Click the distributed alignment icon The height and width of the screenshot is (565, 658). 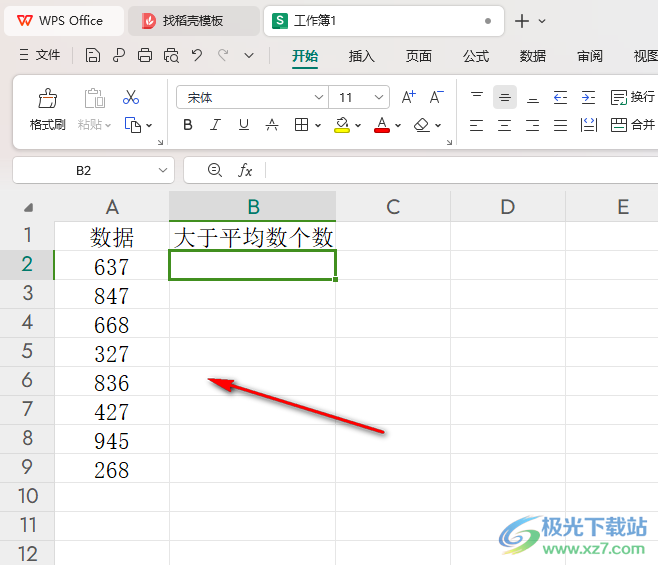click(588, 125)
